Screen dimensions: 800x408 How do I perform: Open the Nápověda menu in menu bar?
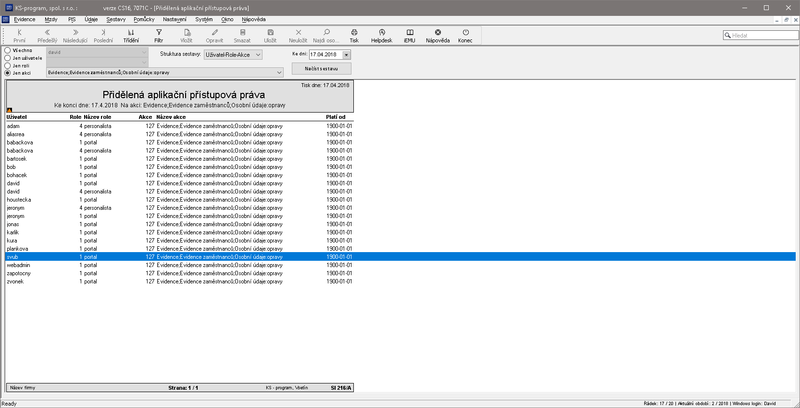[x=254, y=19]
